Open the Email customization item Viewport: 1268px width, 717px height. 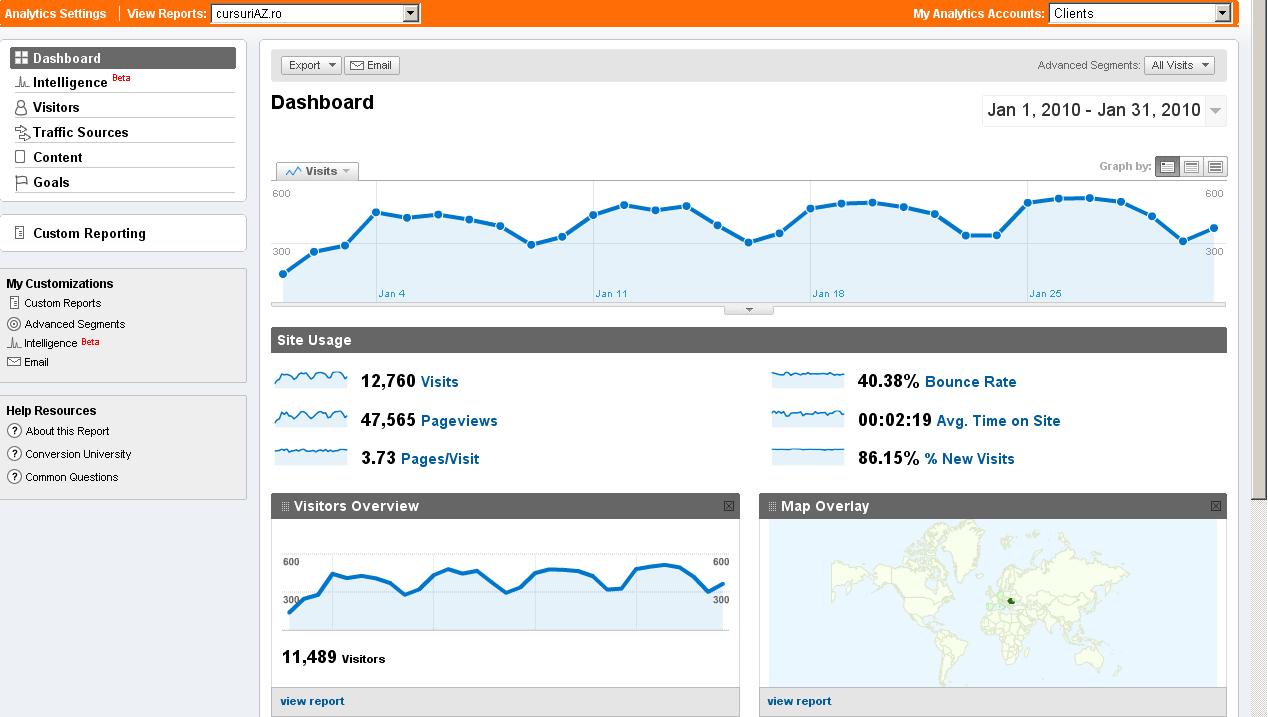pos(36,362)
